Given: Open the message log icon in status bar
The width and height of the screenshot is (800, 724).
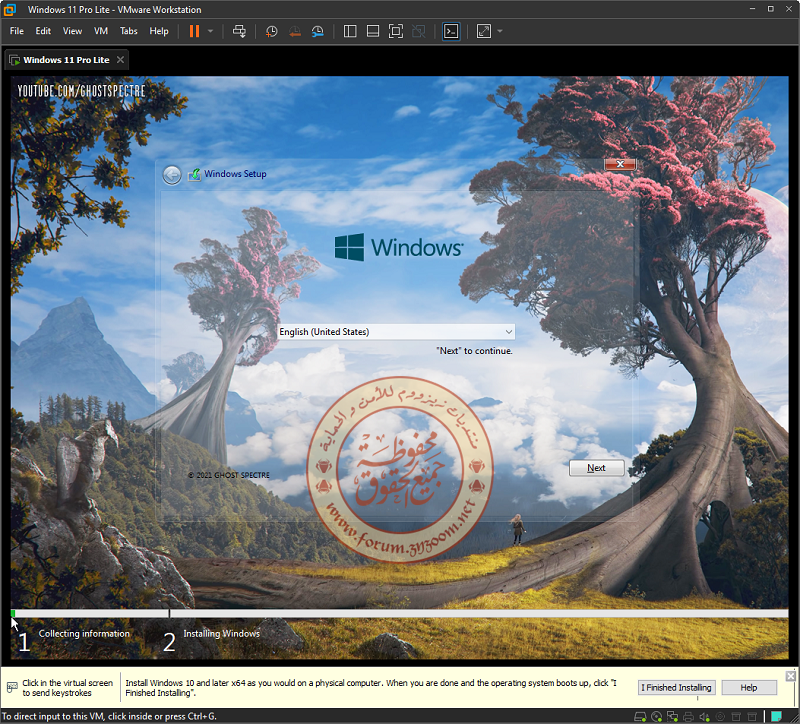Looking at the screenshot, I should point(777,716).
